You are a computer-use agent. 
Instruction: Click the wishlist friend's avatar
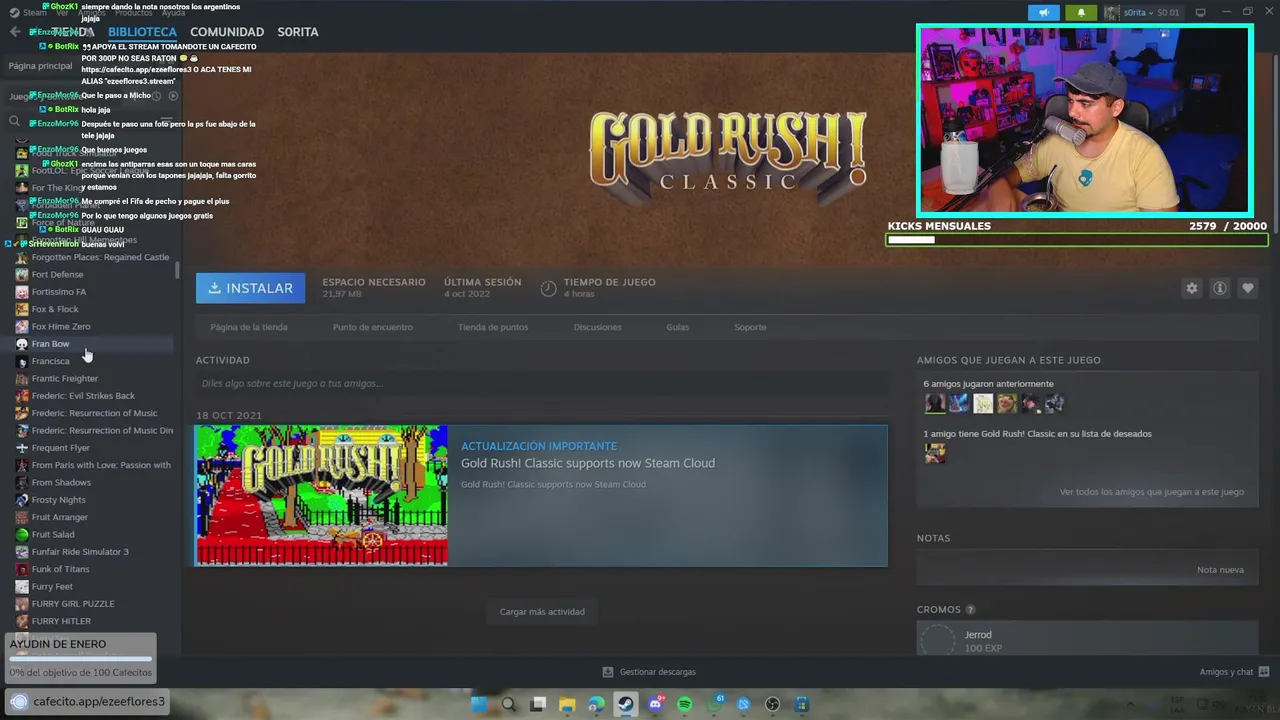935,453
